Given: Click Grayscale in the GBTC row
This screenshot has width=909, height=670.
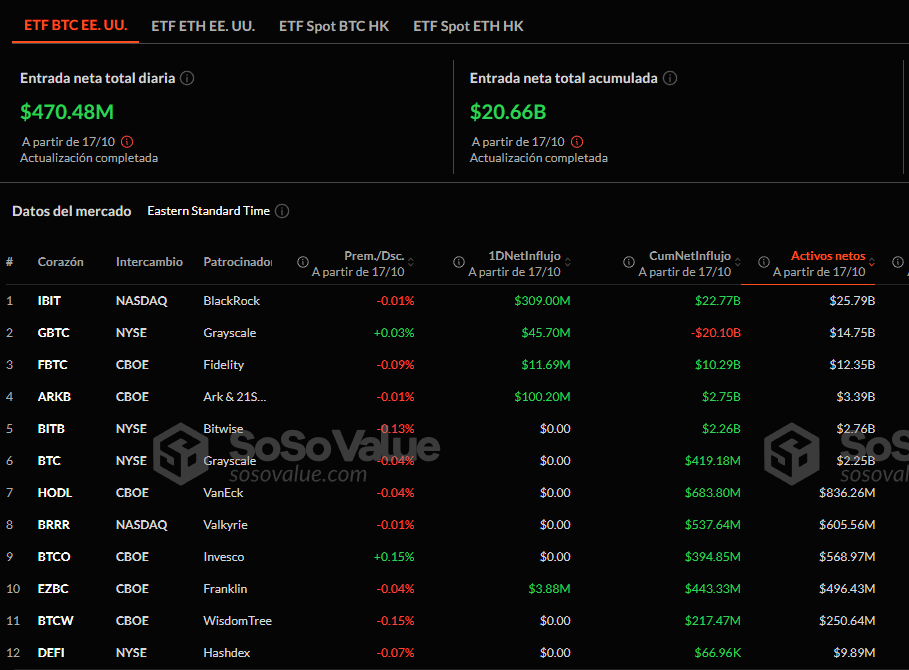Looking at the screenshot, I should 229,332.
